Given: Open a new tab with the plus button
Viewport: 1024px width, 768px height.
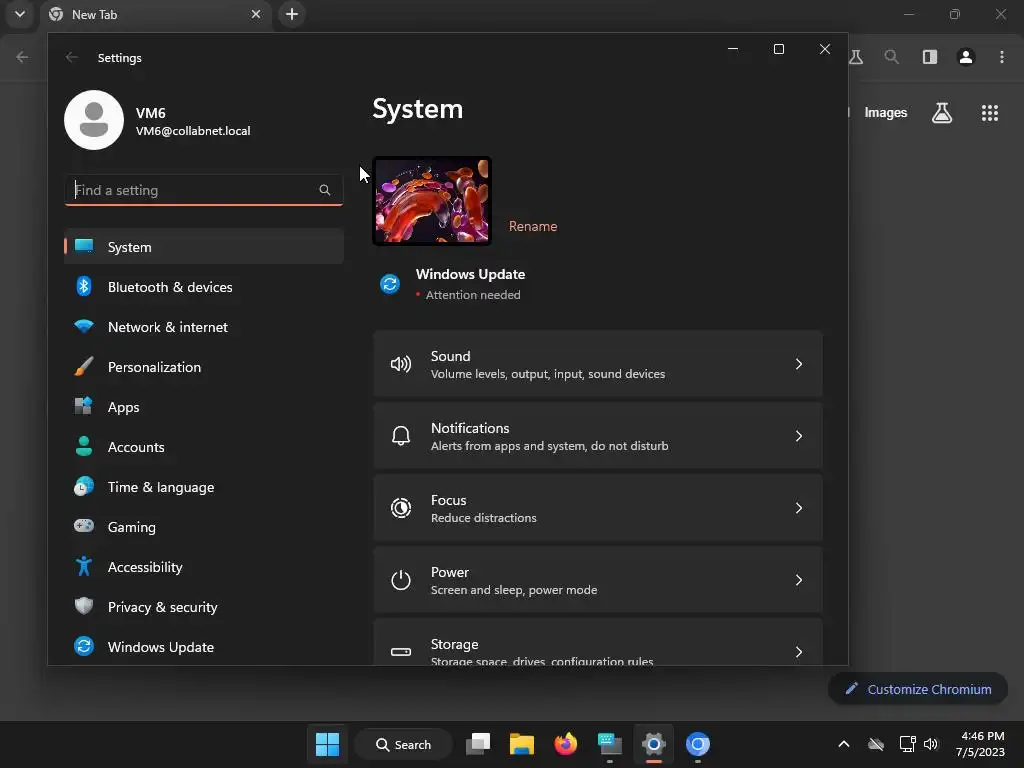Looking at the screenshot, I should 292,14.
